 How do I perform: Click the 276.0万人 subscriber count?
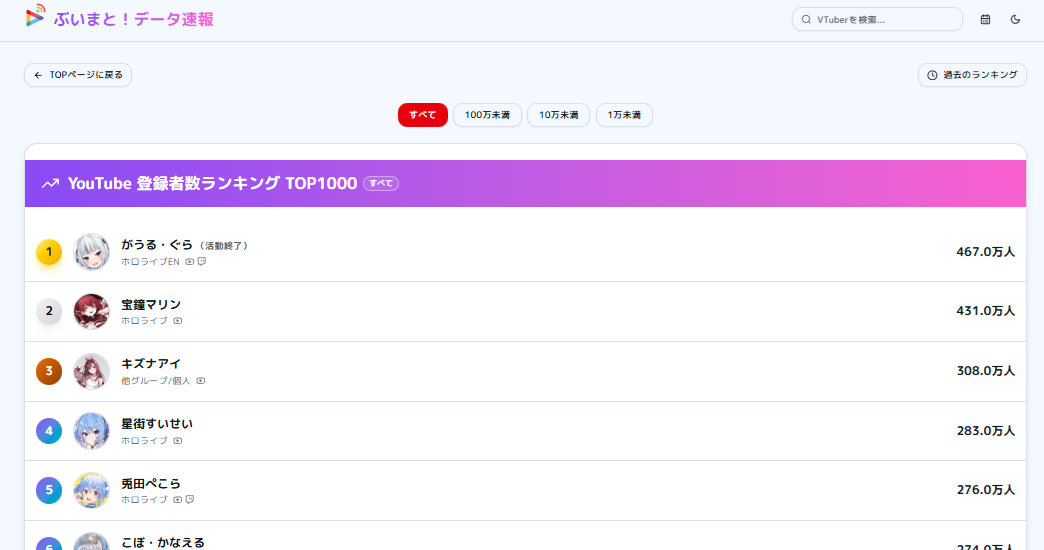point(985,490)
